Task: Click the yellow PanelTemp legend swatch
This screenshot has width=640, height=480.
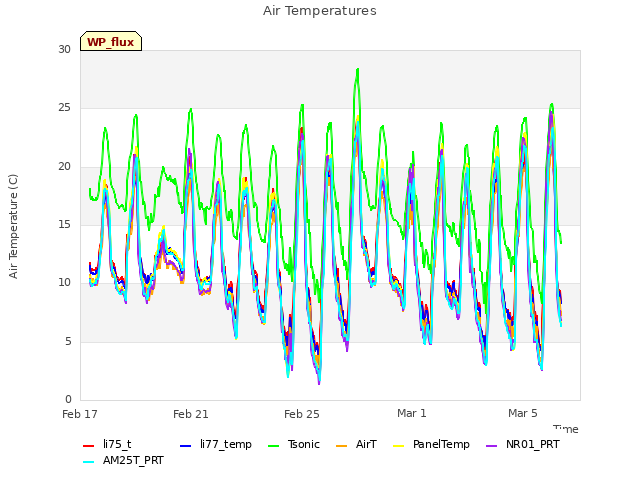Action: pos(398,446)
